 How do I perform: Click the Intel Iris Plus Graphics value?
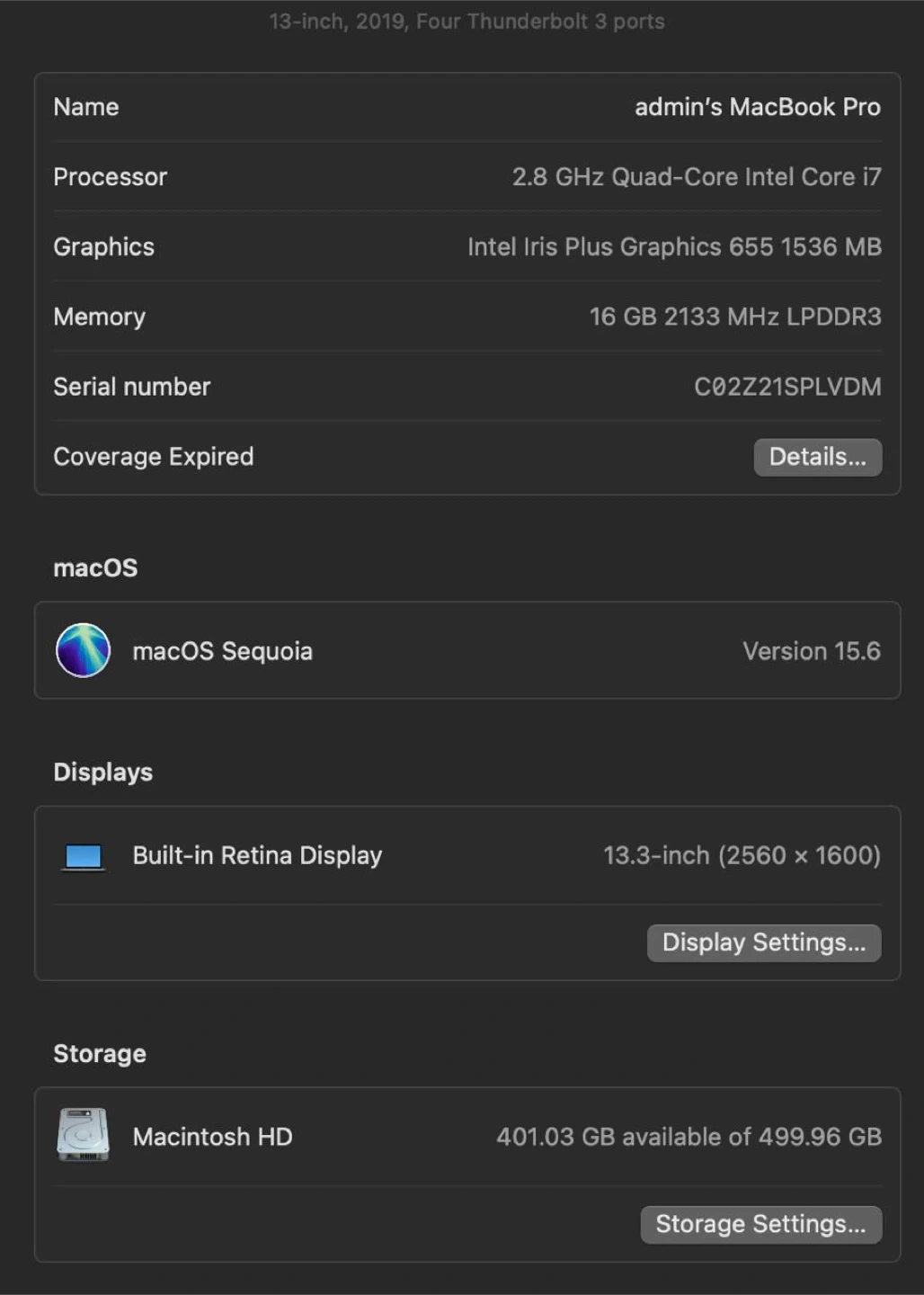674,247
